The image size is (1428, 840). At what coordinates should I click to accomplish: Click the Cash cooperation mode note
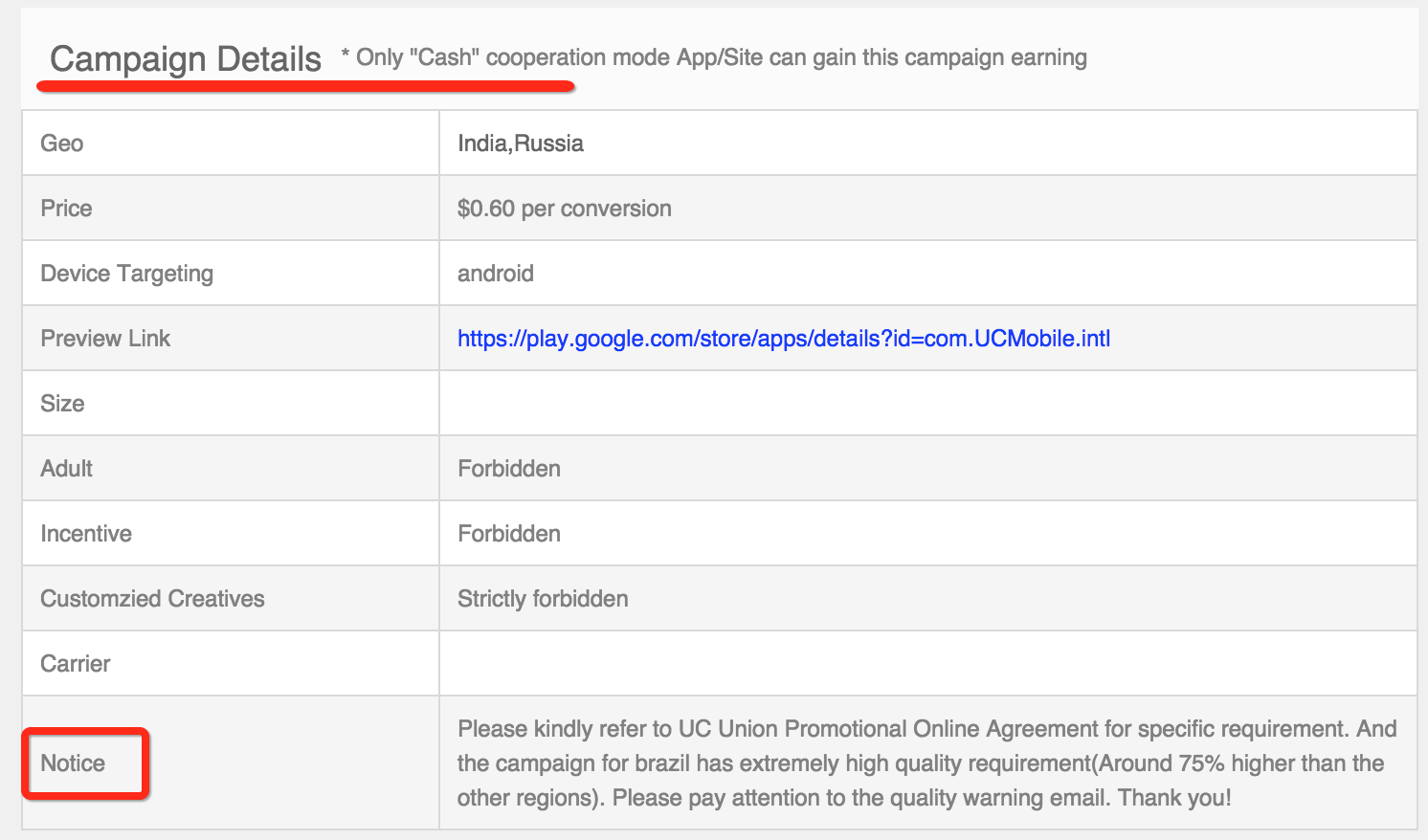click(713, 58)
